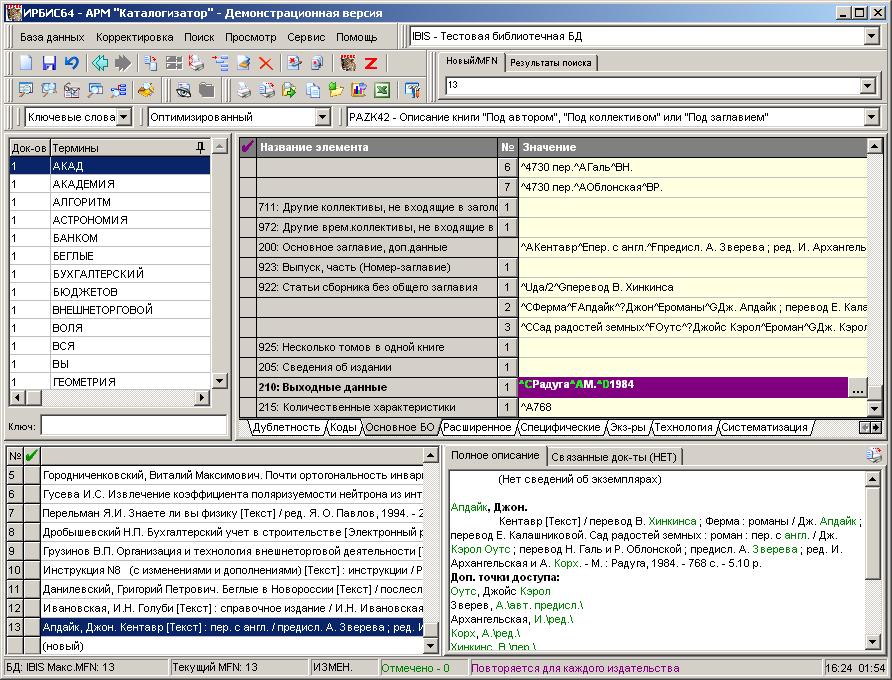Image resolution: width=892 pixels, height=680 pixels.
Task: Click the blue undo arrow icon
Action: pos(71,63)
